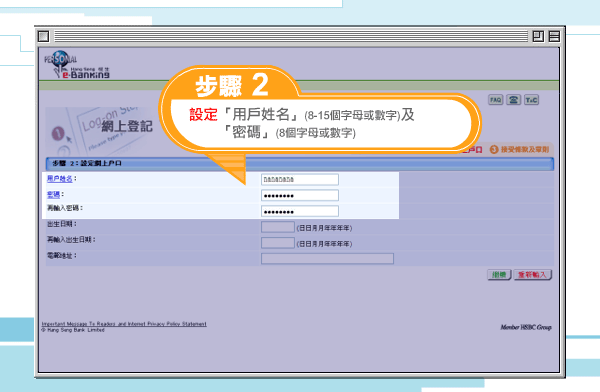This screenshot has width=600, height=392.
Task: Click the window collapse box icon
Action: click(554, 36)
